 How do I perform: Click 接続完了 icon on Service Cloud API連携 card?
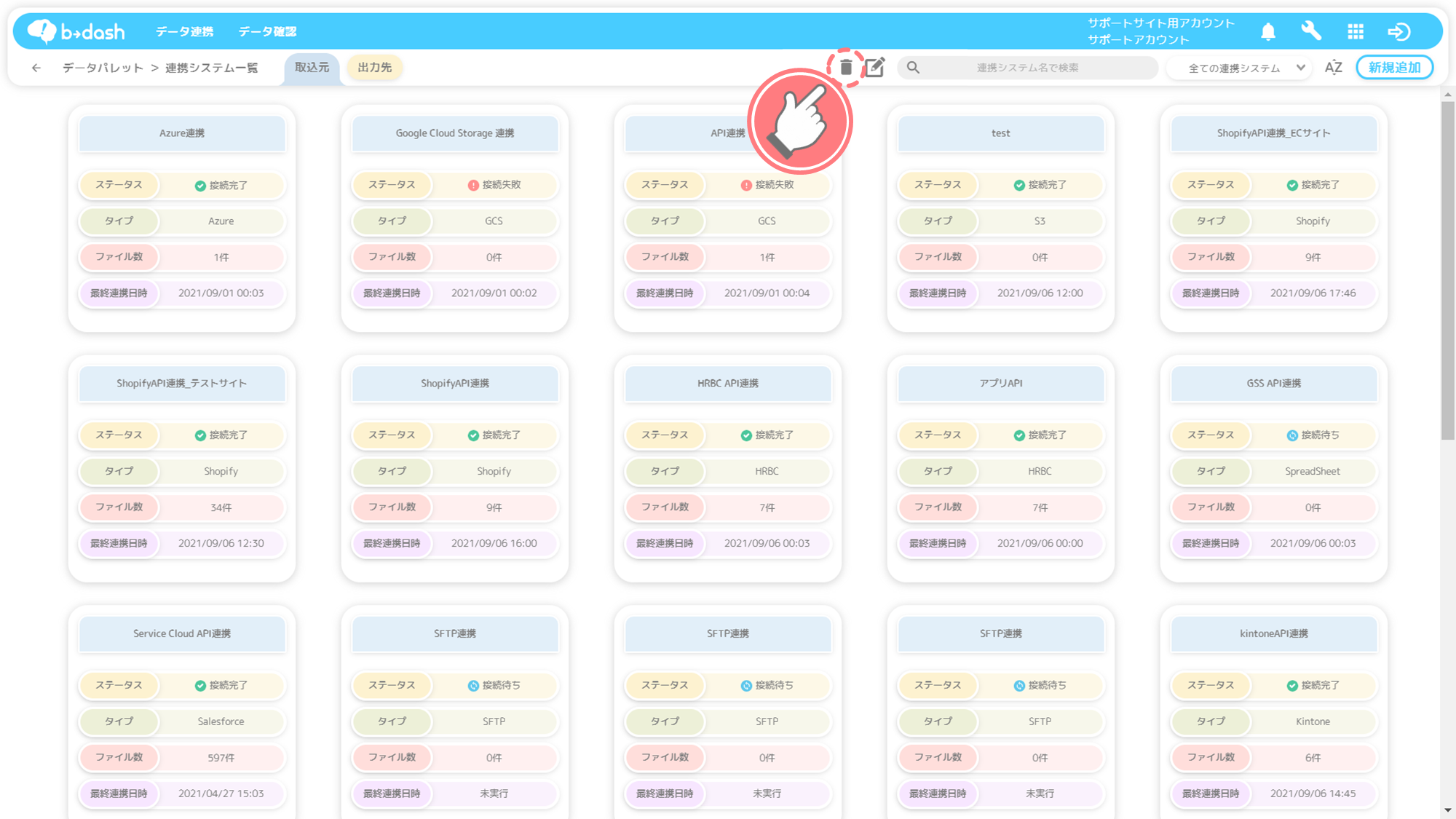point(200,686)
